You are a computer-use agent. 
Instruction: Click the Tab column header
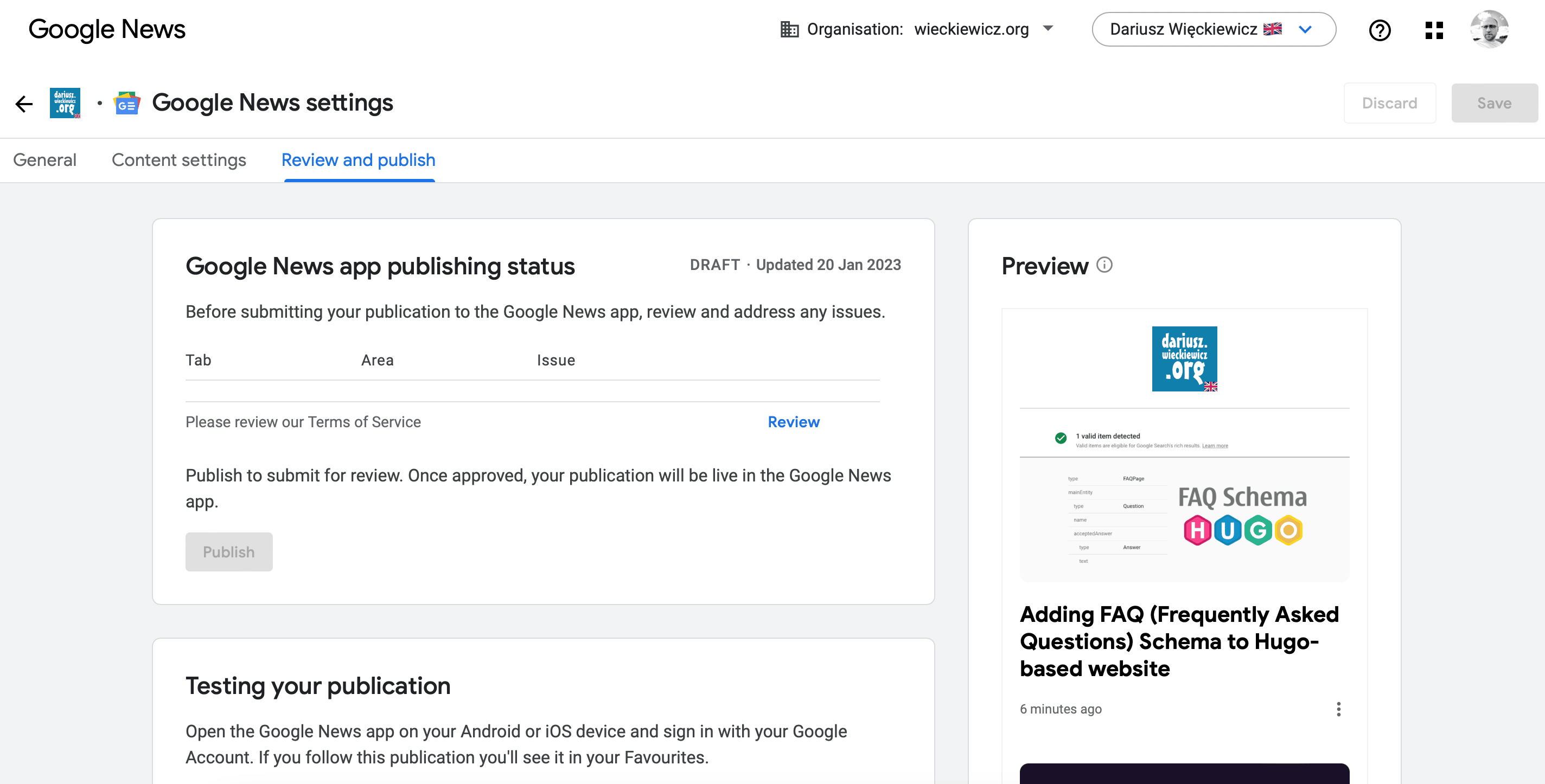[x=198, y=360]
